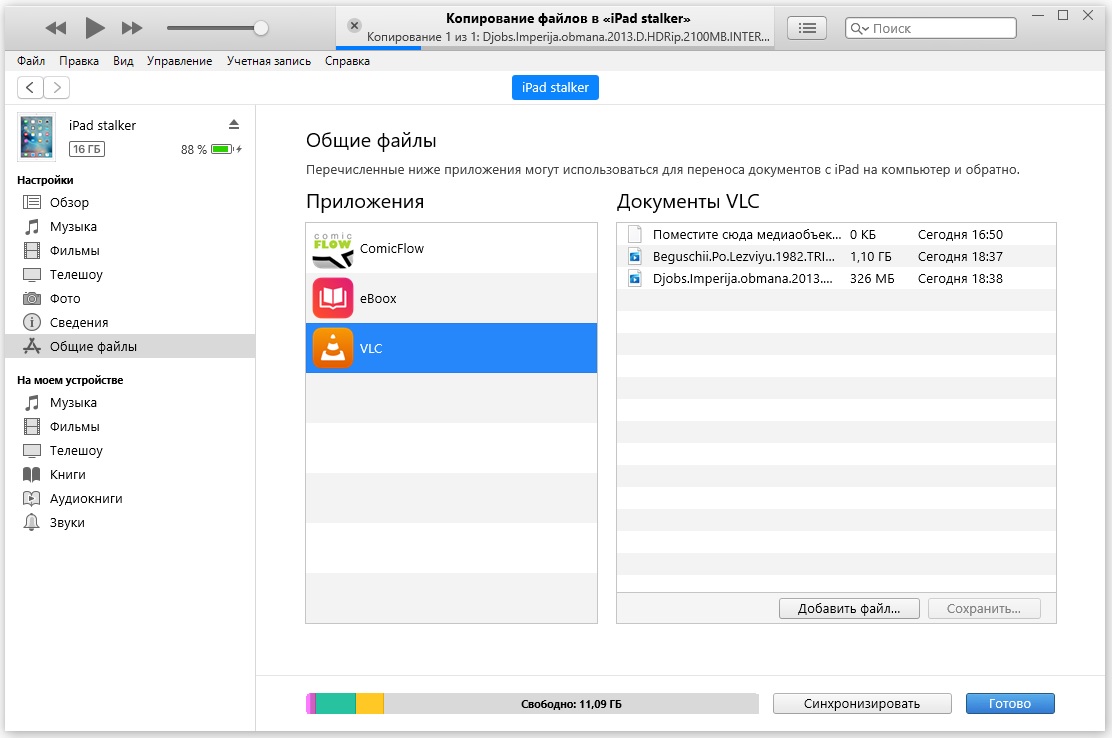Image resolution: width=1112 pixels, height=738 pixels.
Task: Click the Сегодня 16:50 date cell
Action: [960, 235]
